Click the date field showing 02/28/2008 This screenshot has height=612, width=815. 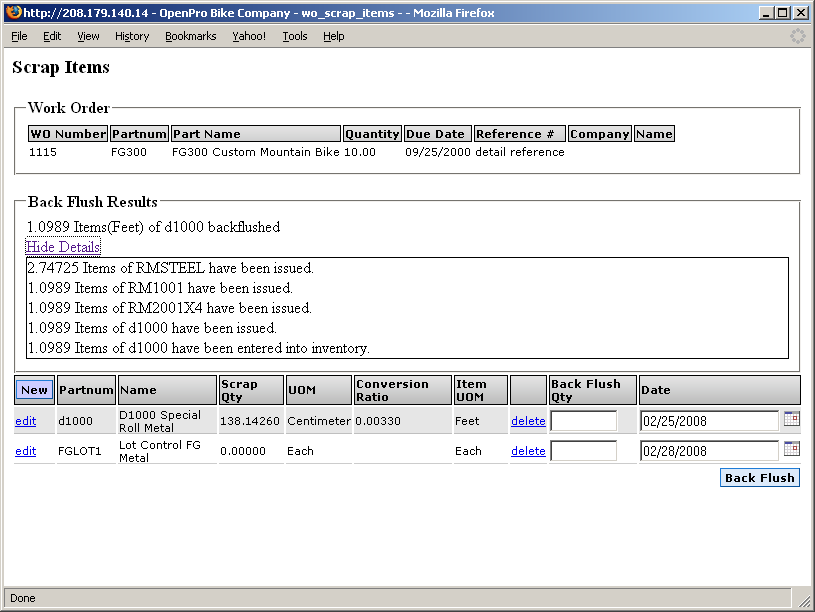(708, 451)
